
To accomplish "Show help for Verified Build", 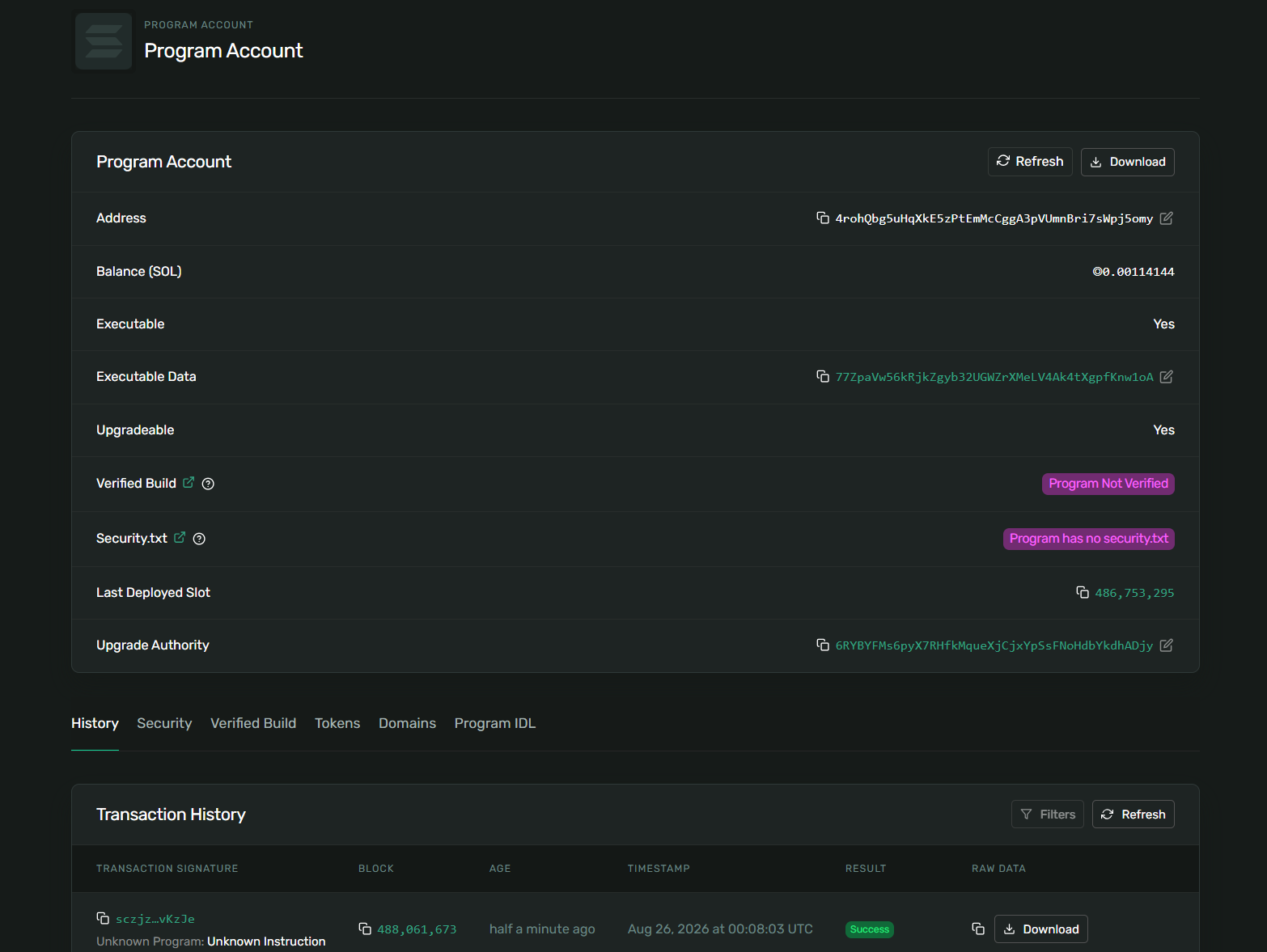I will pyautogui.click(x=208, y=484).
